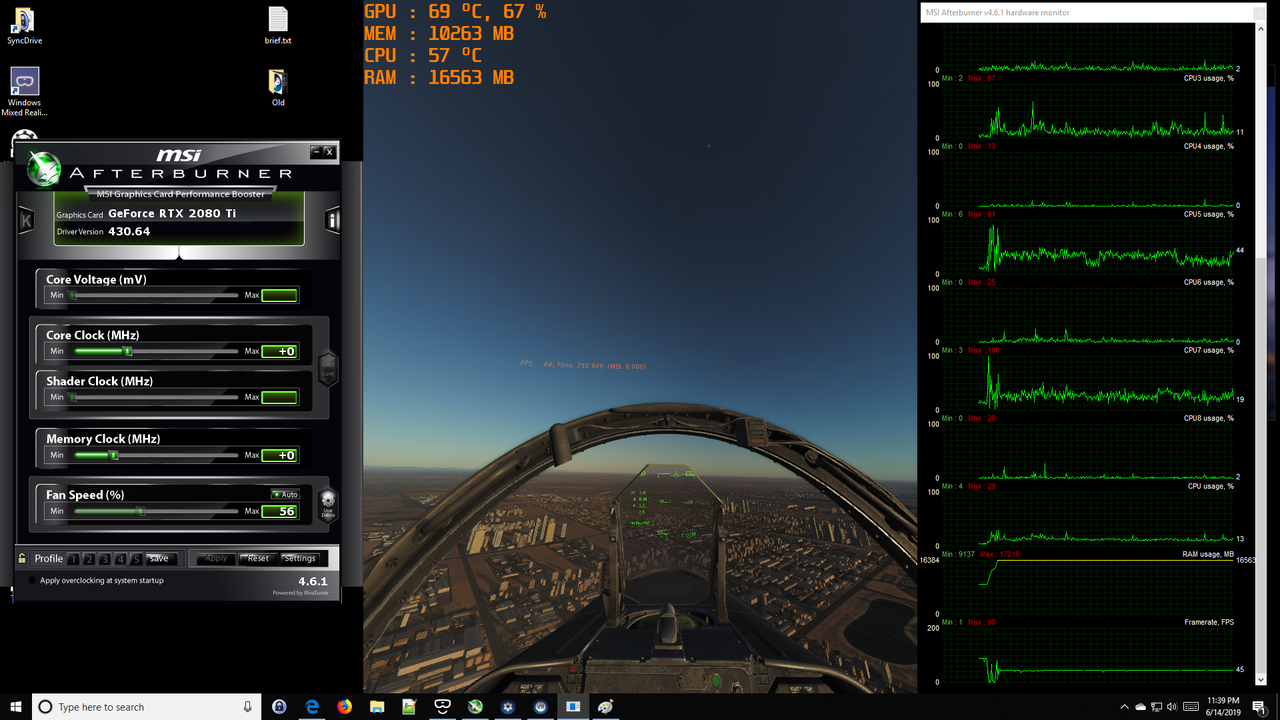Select profile slot 4
1280x720 pixels.
[x=120, y=559]
